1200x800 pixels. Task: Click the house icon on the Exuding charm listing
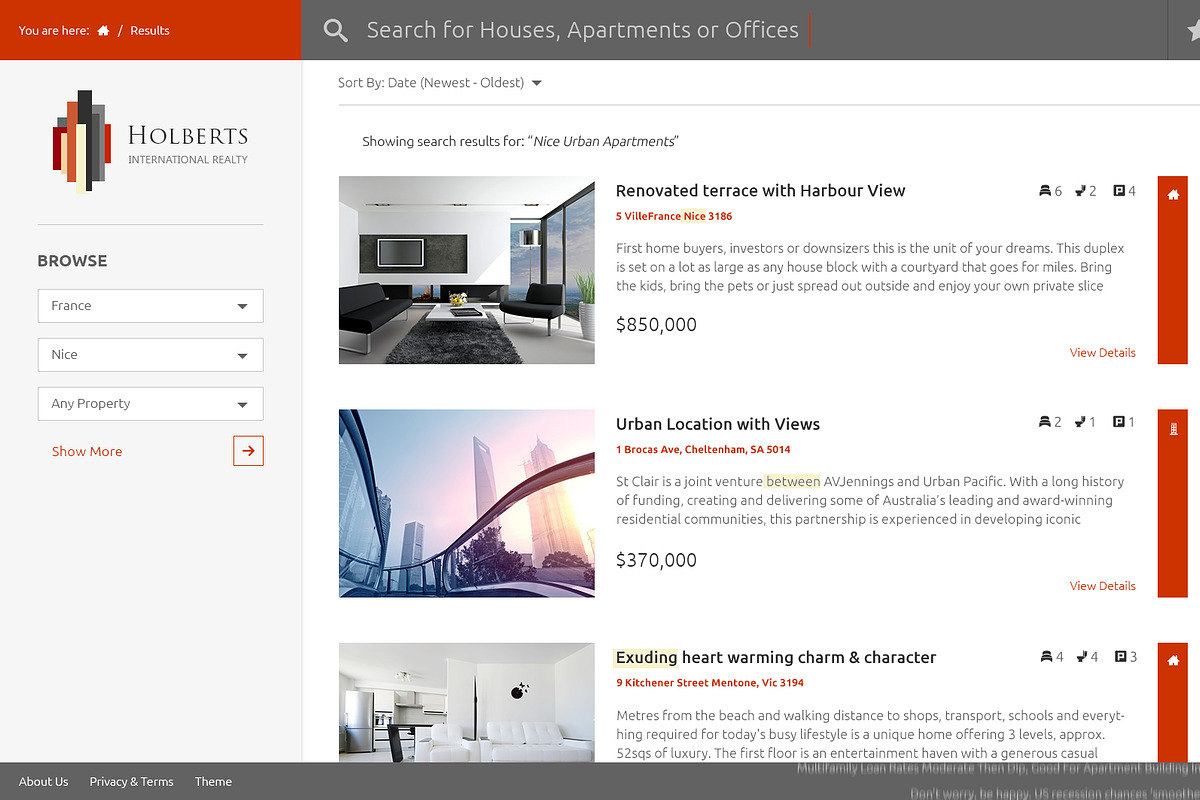[1173, 661]
